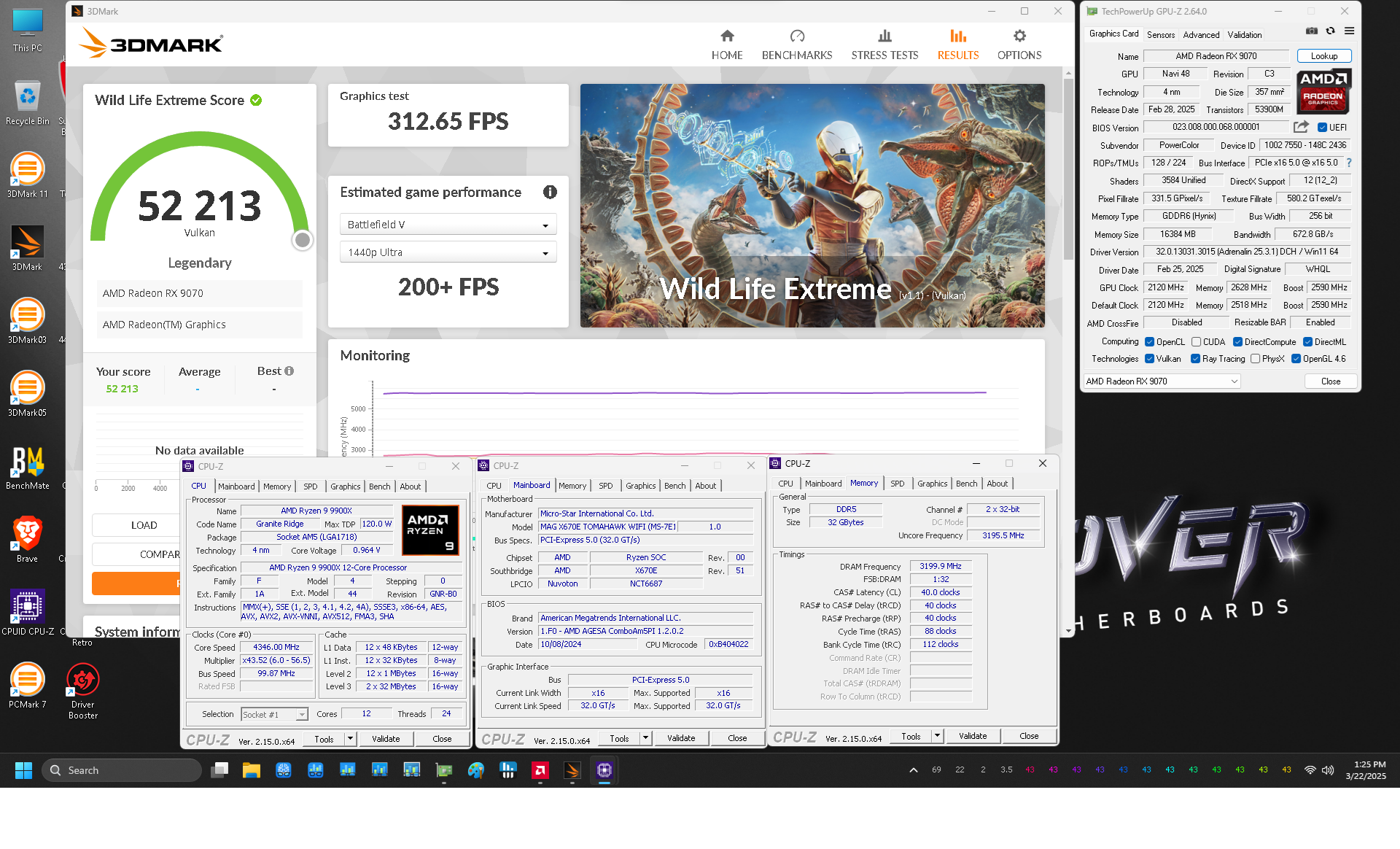Open the GPU-Z hamburger menu

(1350, 31)
